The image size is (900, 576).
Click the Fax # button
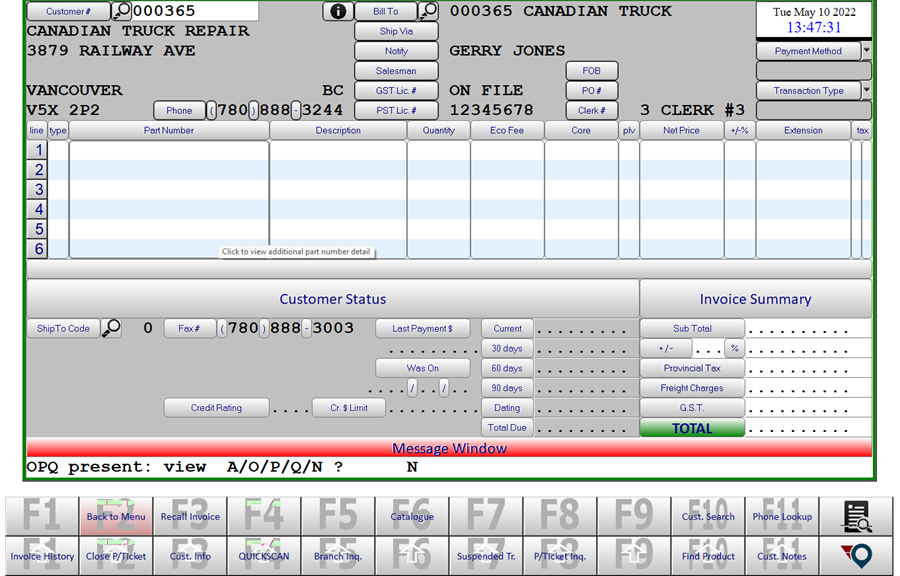[x=189, y=328]
